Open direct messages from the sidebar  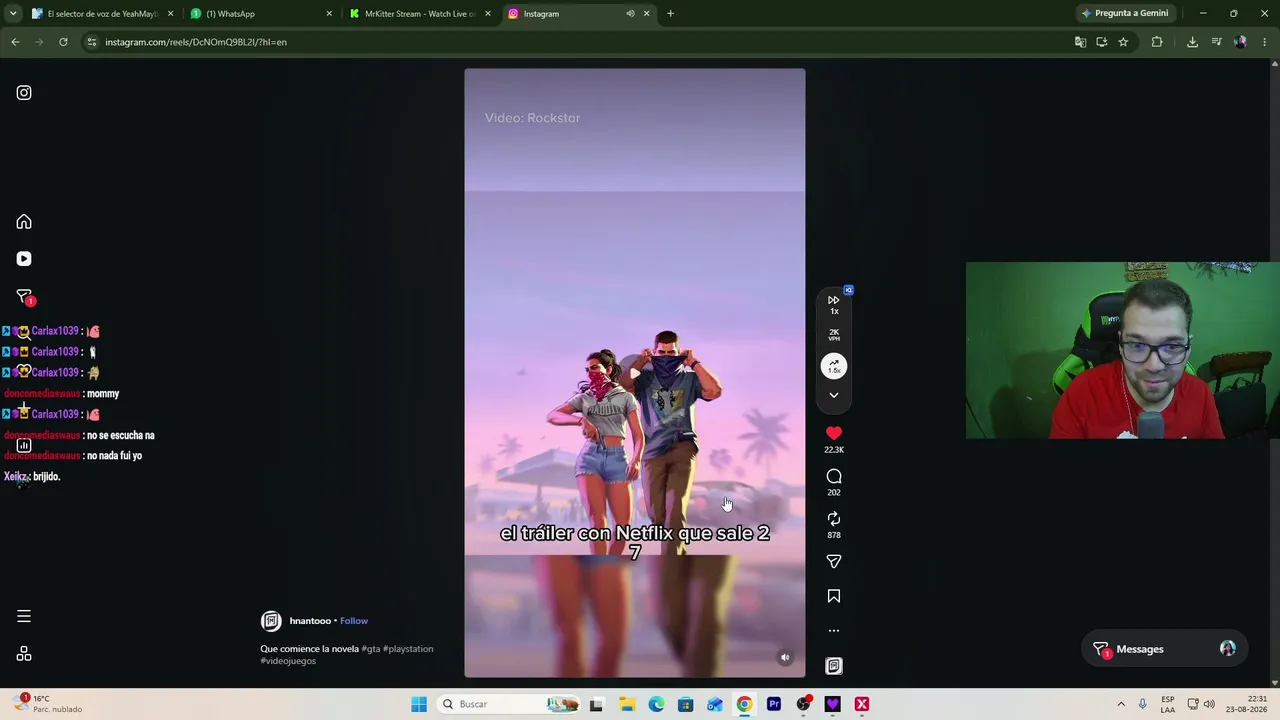tap(24, 297)
